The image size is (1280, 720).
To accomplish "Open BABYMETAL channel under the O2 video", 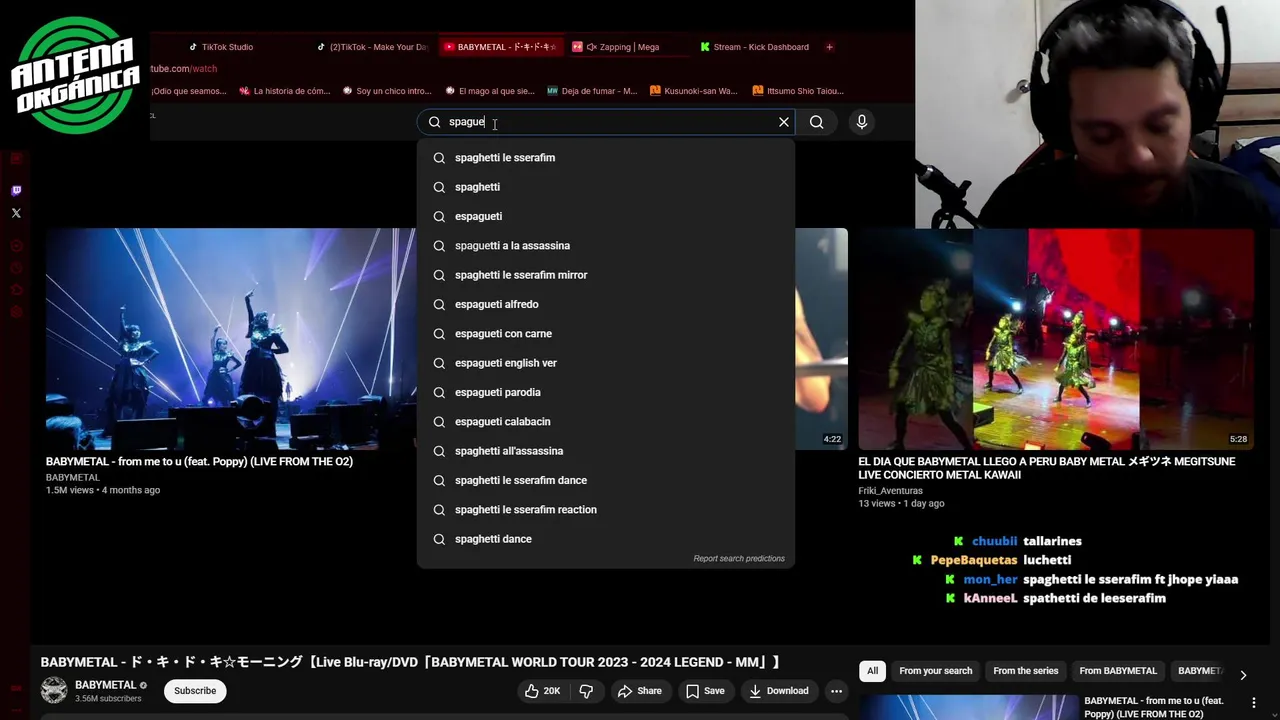I will 73,478.
